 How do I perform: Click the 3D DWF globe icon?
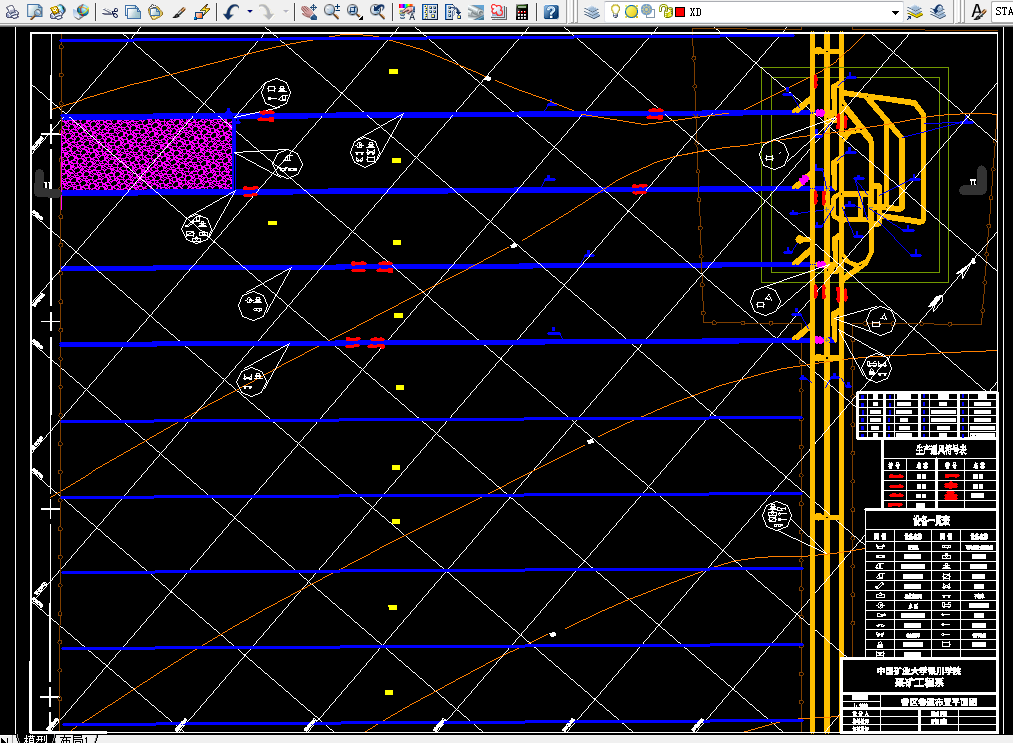81,11
